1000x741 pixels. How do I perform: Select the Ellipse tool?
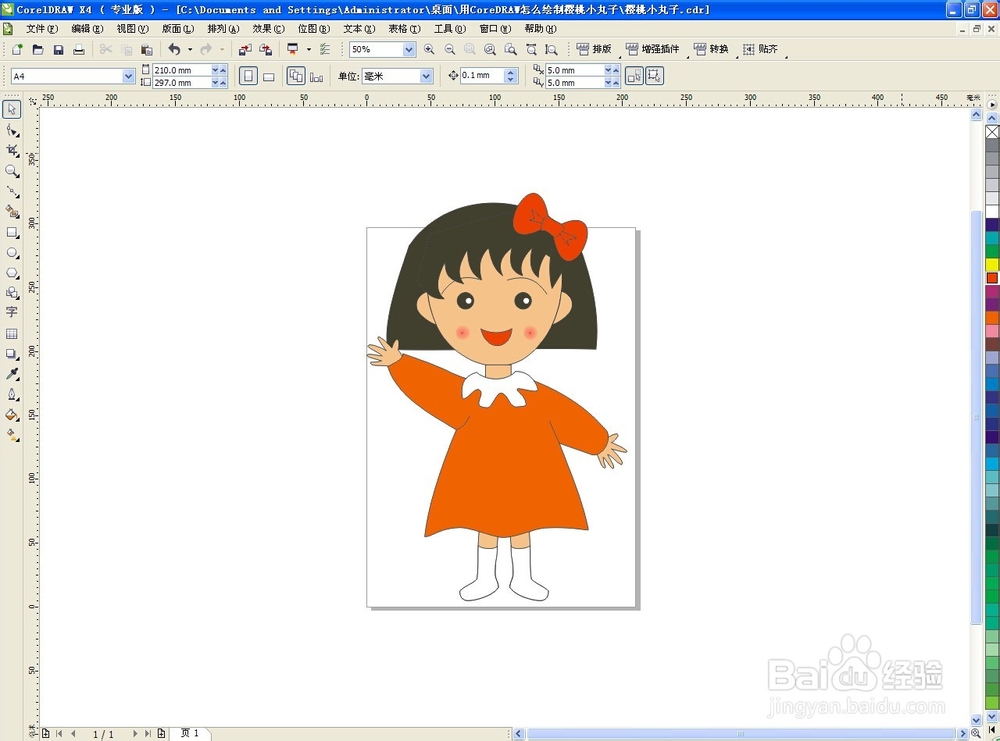click(x=11, y=253)
